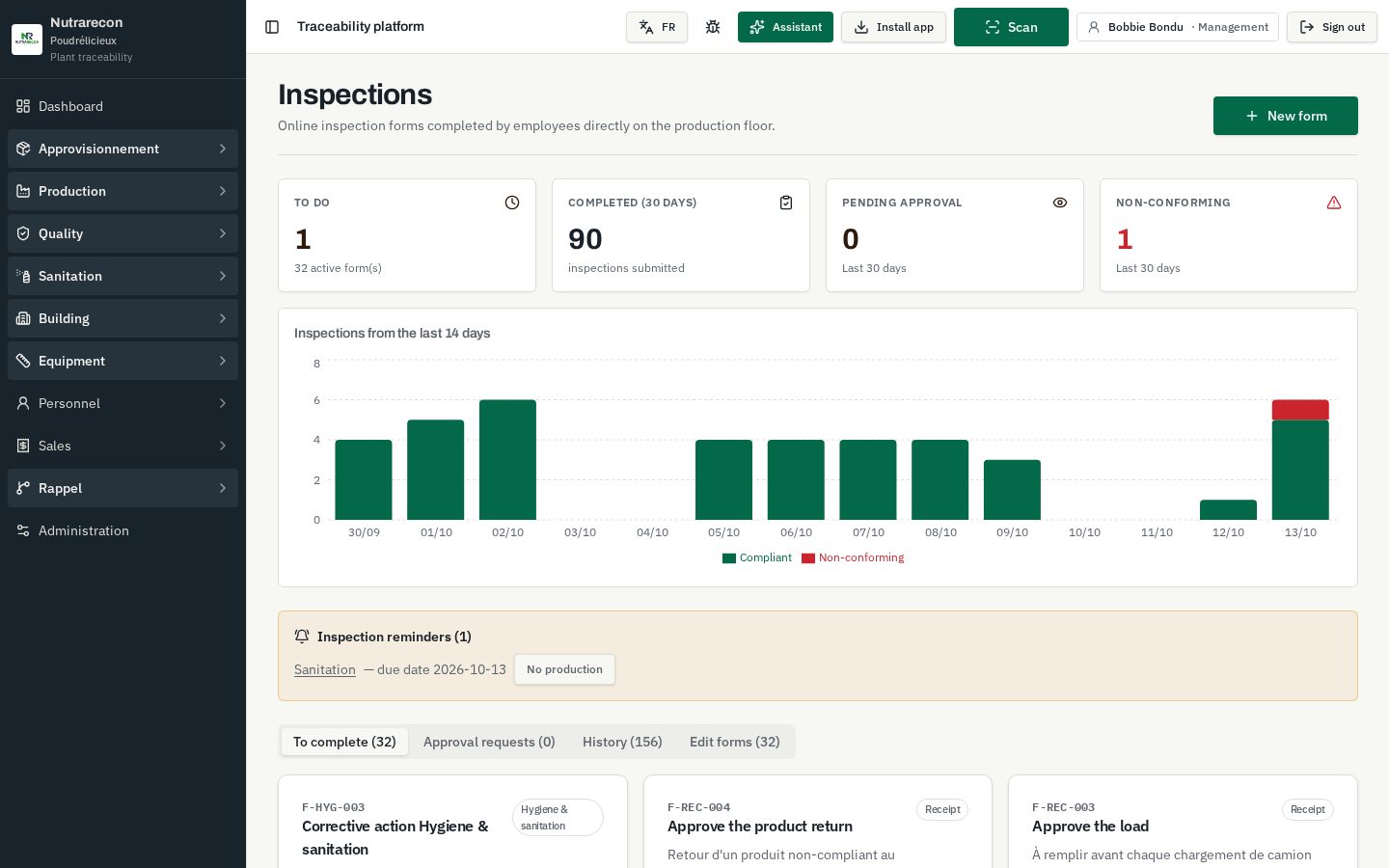Click the warning triangle in Non-conforming card
This screenshot has width=1389, height=868.
click(1334, 203)
